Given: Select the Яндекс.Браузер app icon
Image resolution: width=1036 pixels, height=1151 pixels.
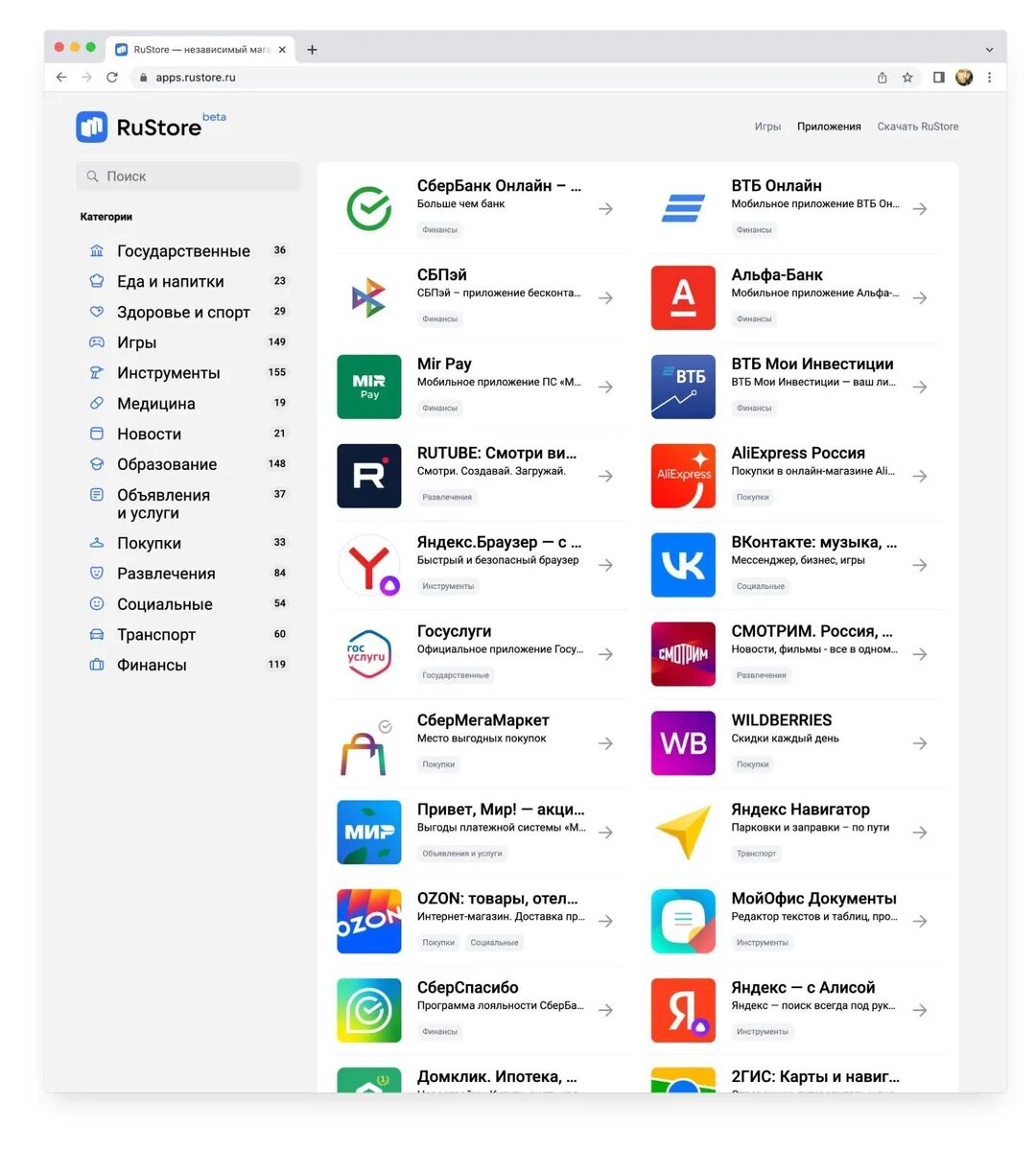Looking at the screenshot, I should coord(369,565).
